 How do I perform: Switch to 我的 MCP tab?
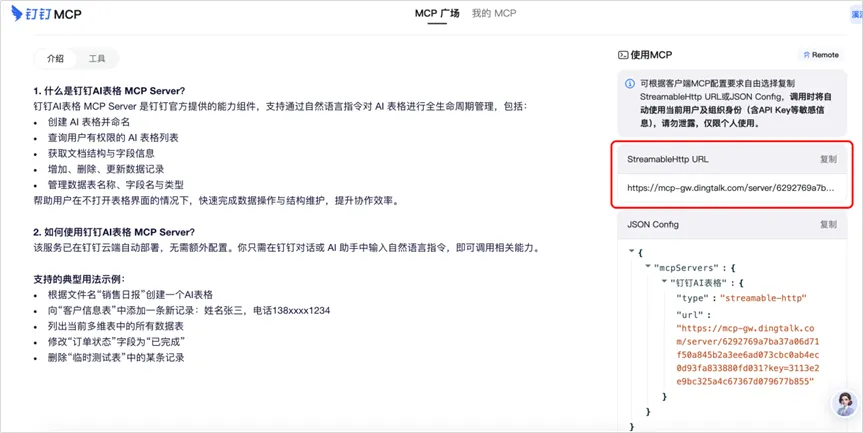tap(494, 13)
